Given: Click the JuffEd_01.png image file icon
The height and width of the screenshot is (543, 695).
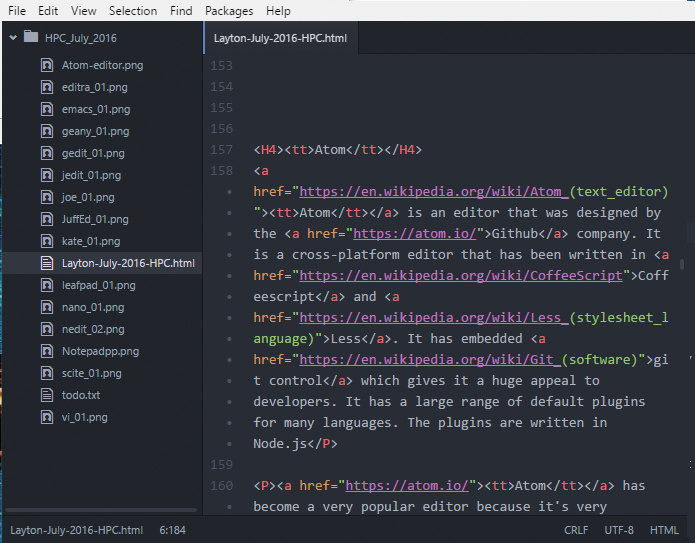Looking at the screenshot, I should 47,219.
